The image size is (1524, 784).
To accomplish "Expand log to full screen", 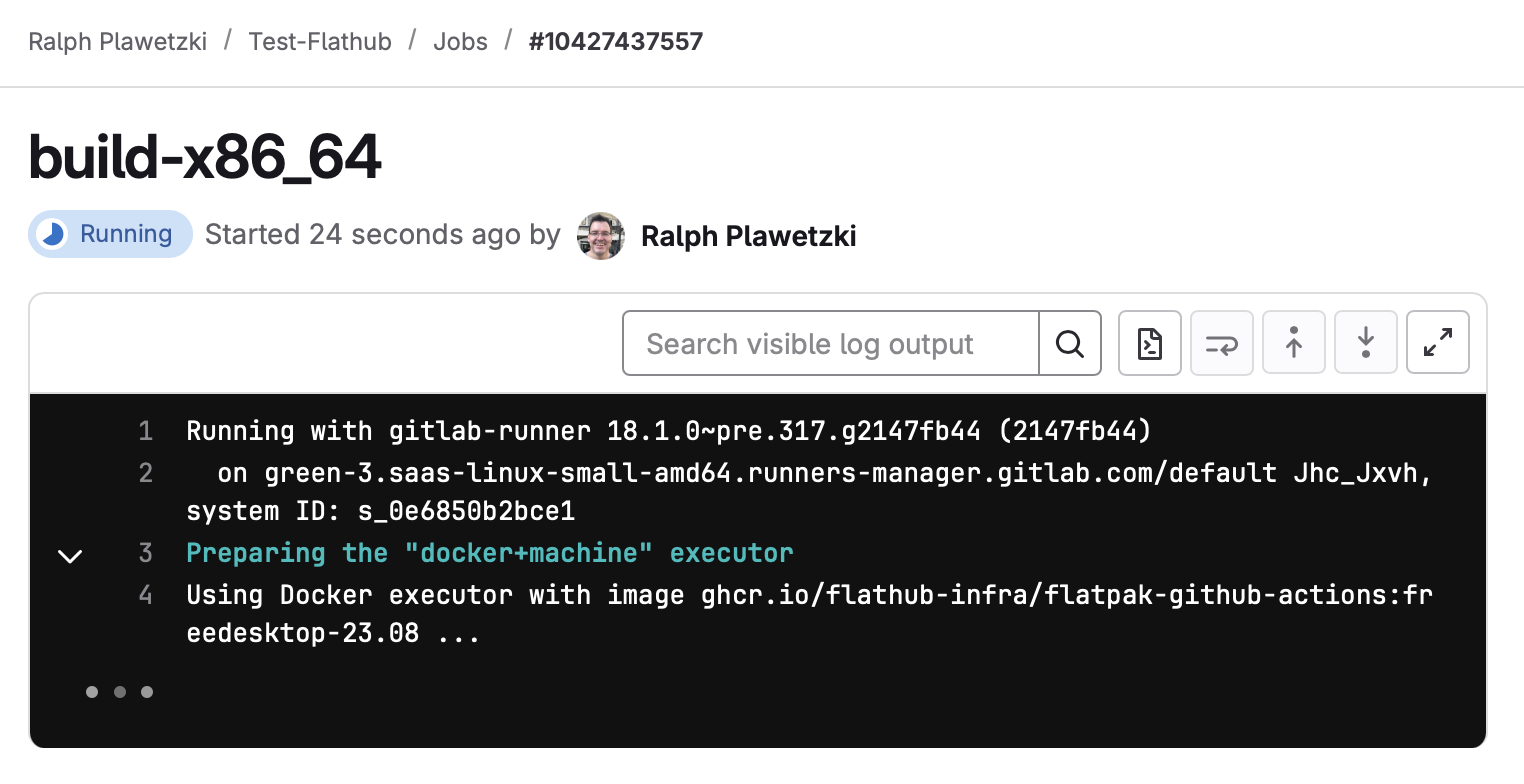I will point(1438,343).
